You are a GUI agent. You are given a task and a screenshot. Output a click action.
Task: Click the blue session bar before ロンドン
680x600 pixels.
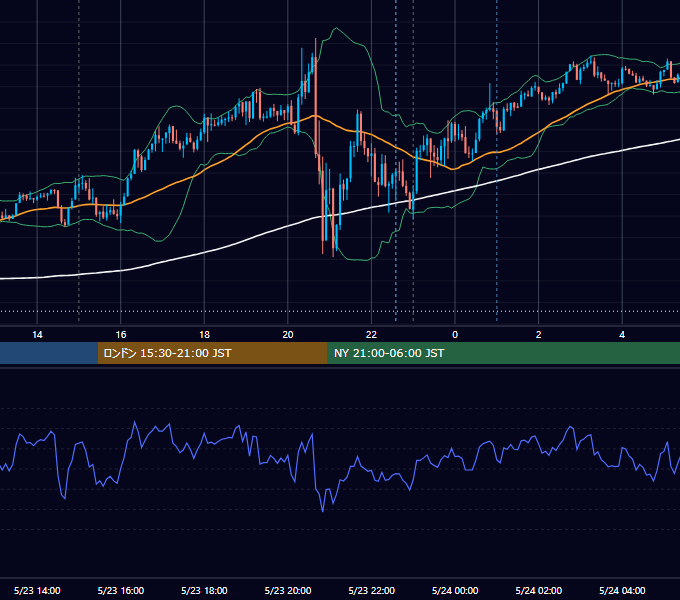point(49,353)
